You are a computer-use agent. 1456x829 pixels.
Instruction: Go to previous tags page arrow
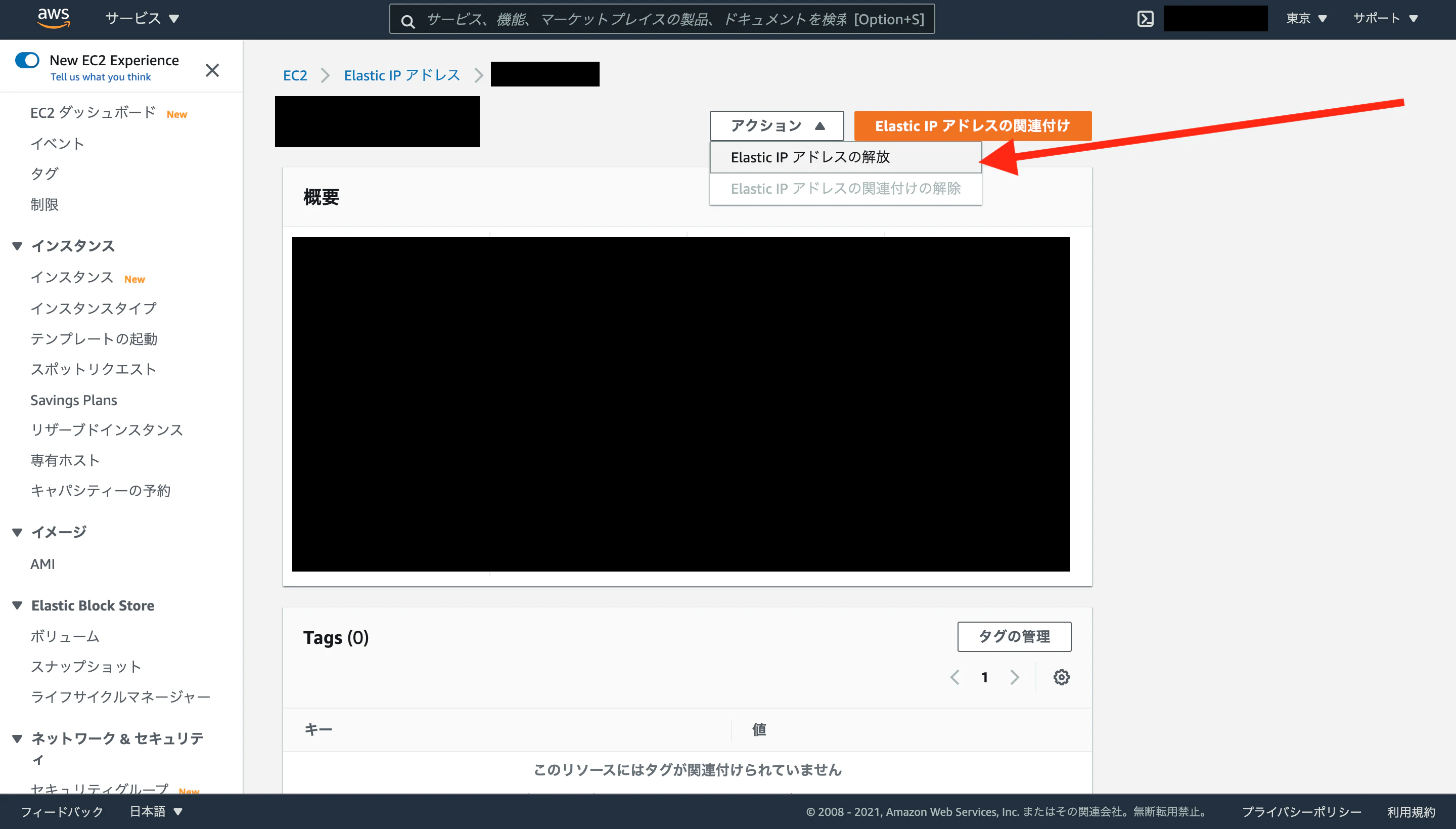point(954,678)
